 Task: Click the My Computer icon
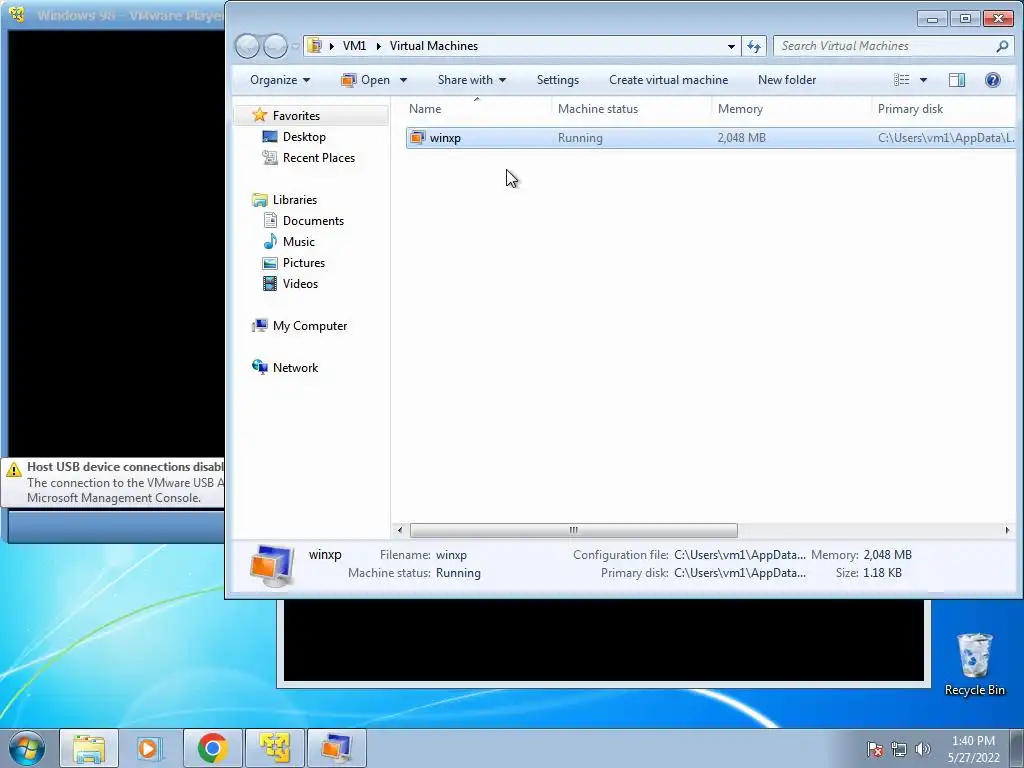[259, 325]
